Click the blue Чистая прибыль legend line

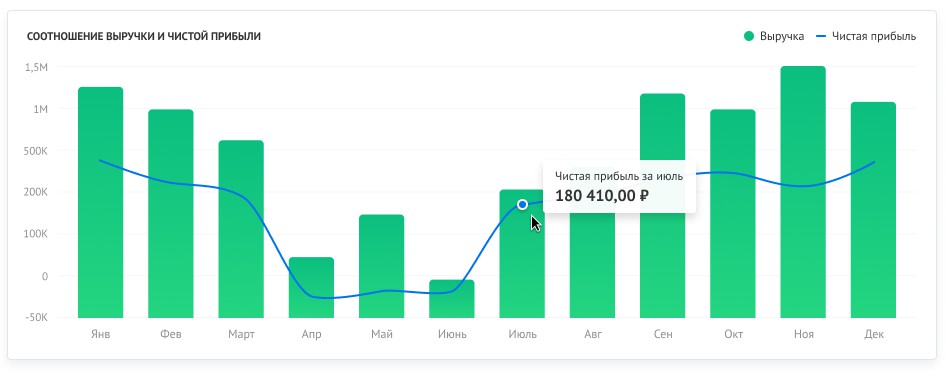click(x=821, y=36)
